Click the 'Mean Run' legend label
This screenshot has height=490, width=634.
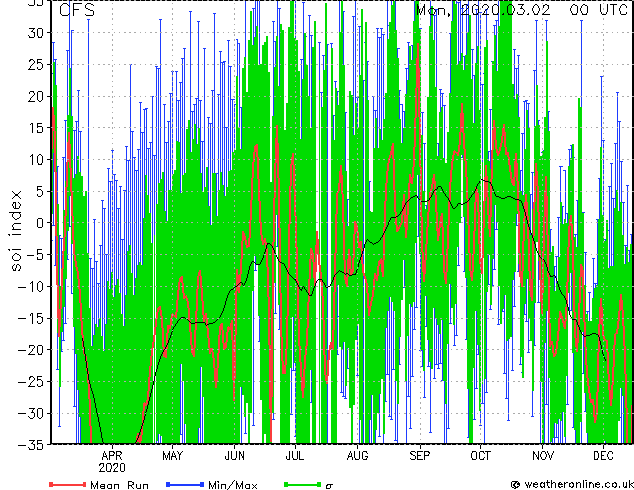pyautogui.click(x=119, y=485)
